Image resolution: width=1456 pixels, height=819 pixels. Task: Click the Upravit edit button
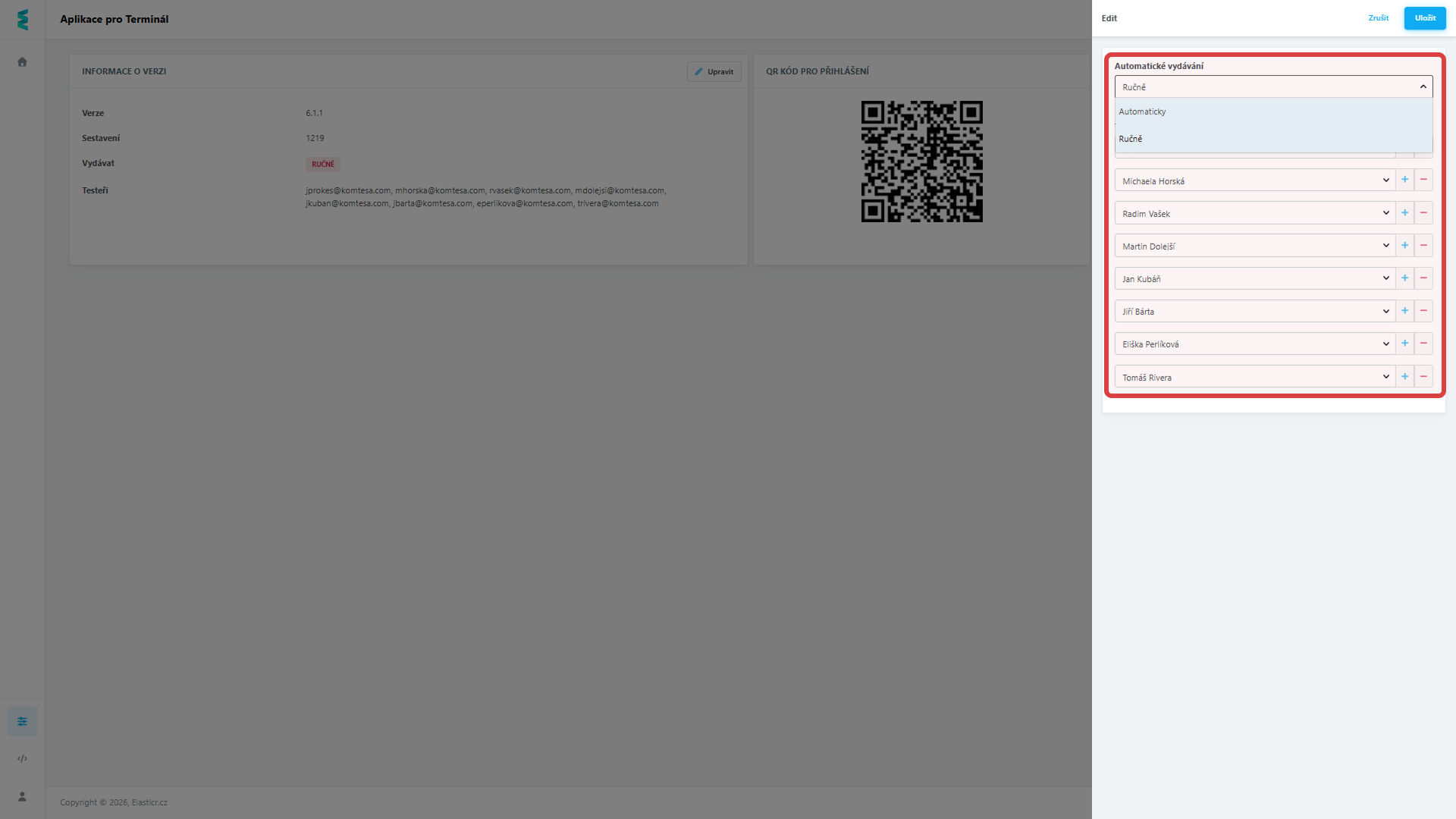[x=714, y=72]
